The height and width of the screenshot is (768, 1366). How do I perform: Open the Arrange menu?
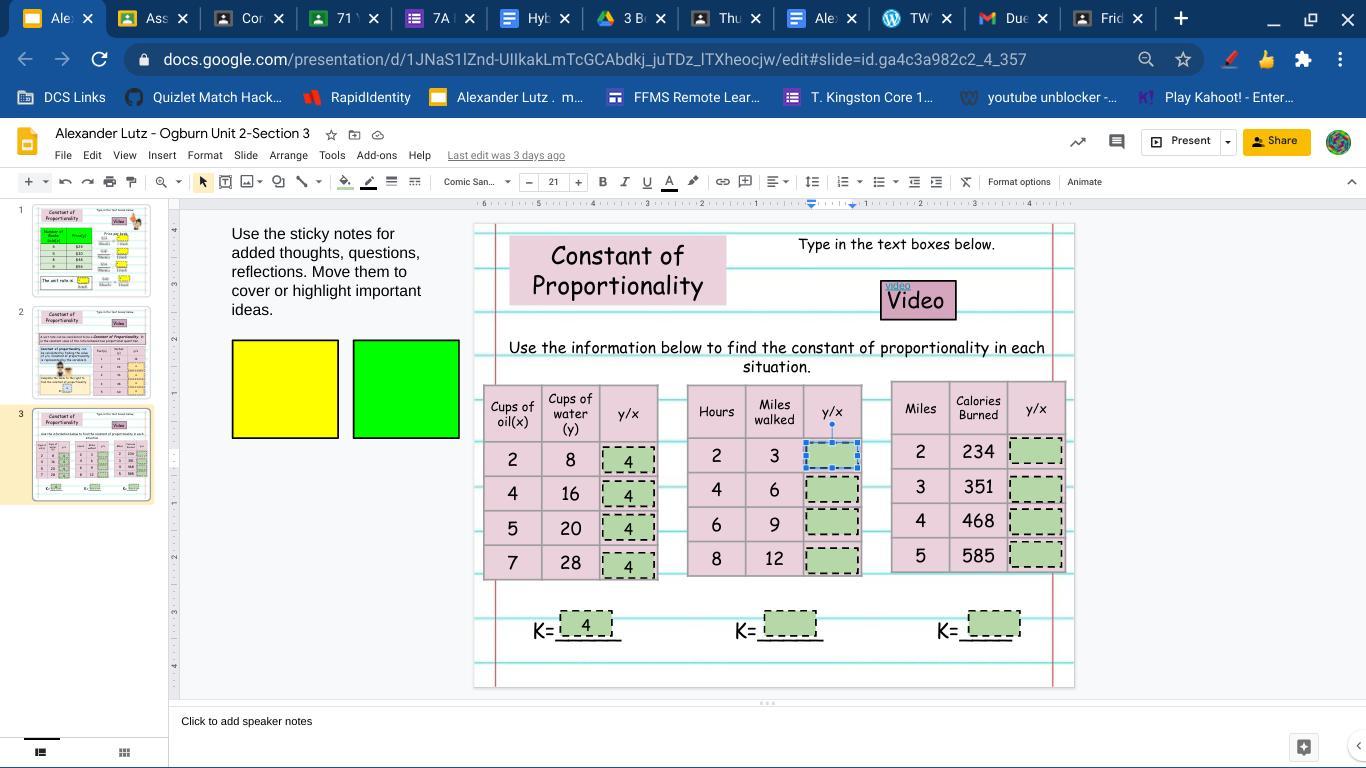click(288, 155)
